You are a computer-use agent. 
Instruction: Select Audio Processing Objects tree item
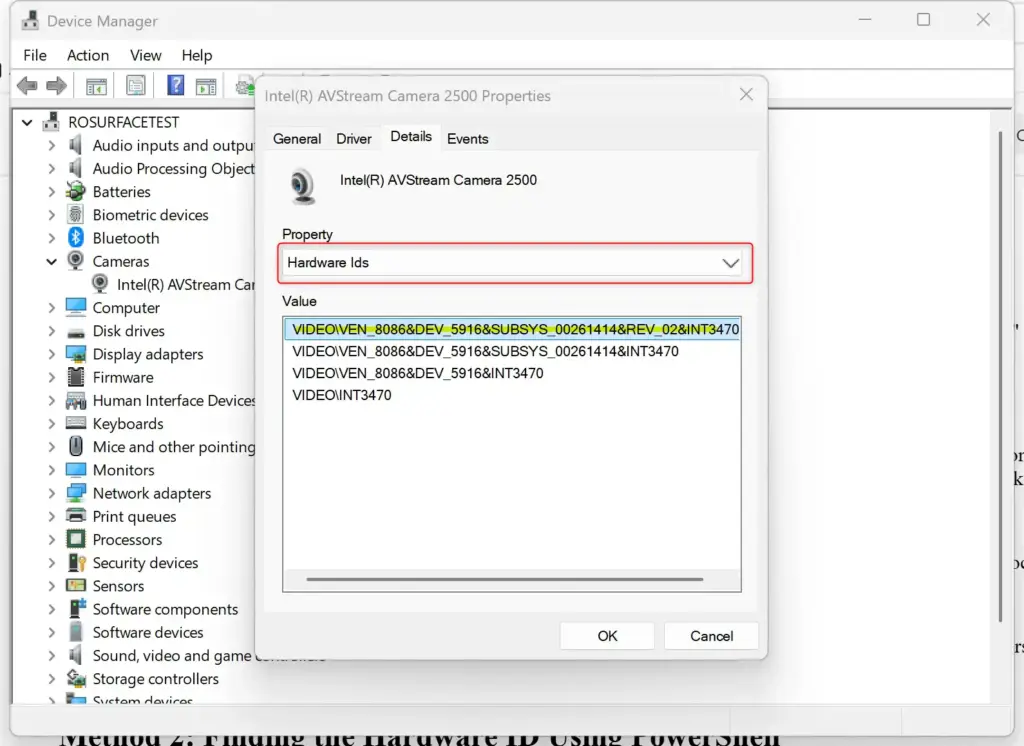[x=173, y=169]
